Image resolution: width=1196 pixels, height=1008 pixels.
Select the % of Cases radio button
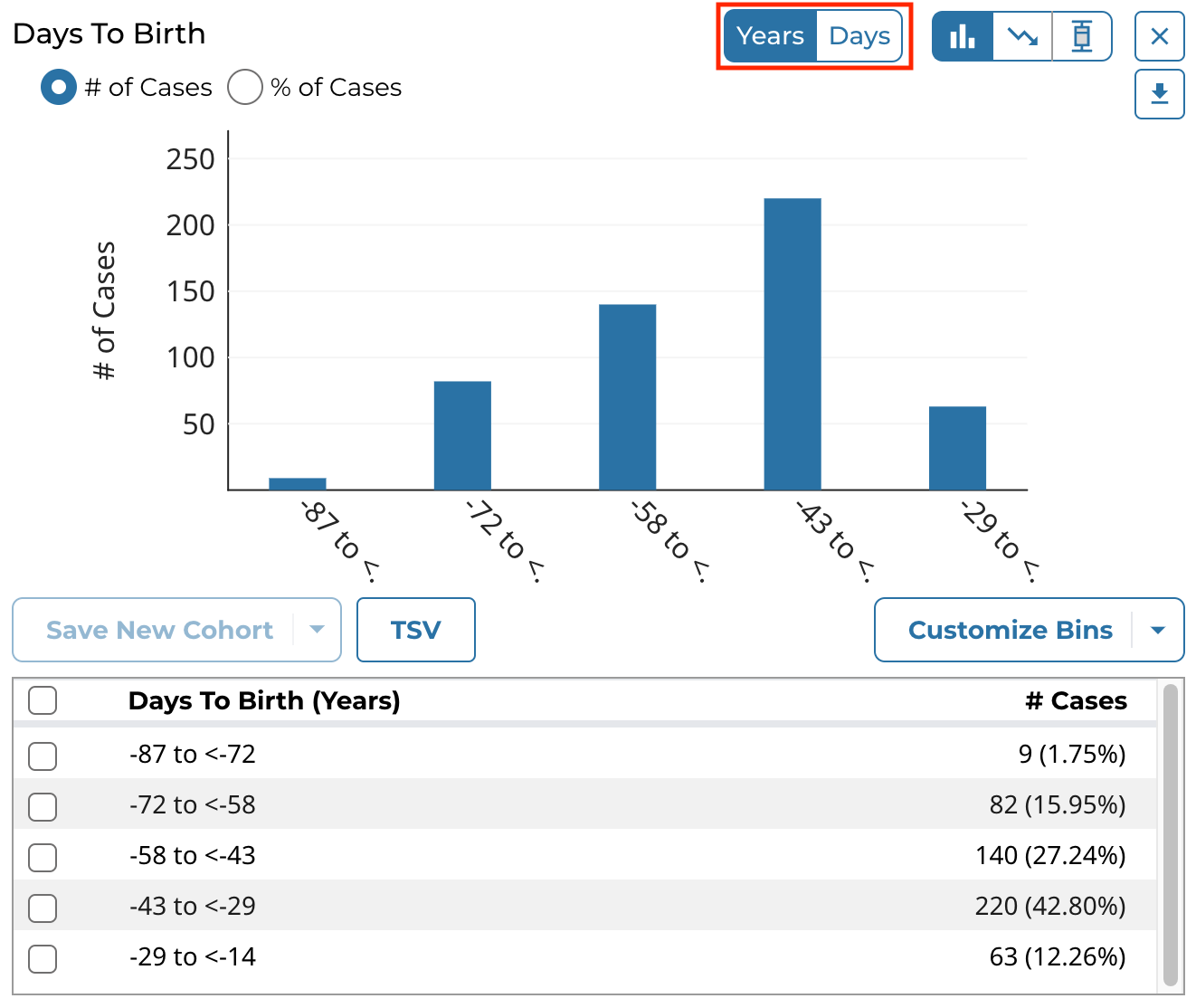[245, 88]
